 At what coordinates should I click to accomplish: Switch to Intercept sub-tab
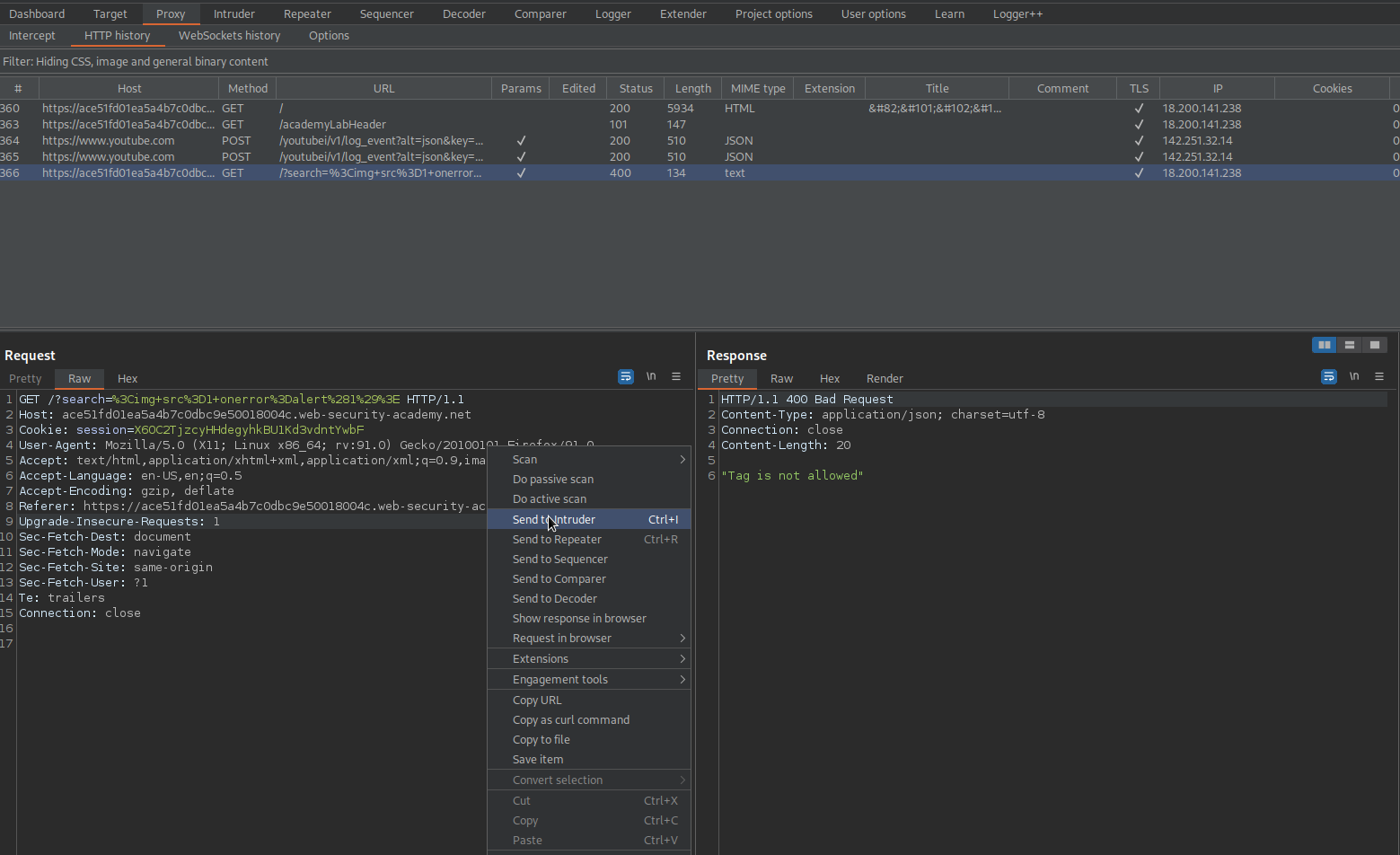click(32, 35)
